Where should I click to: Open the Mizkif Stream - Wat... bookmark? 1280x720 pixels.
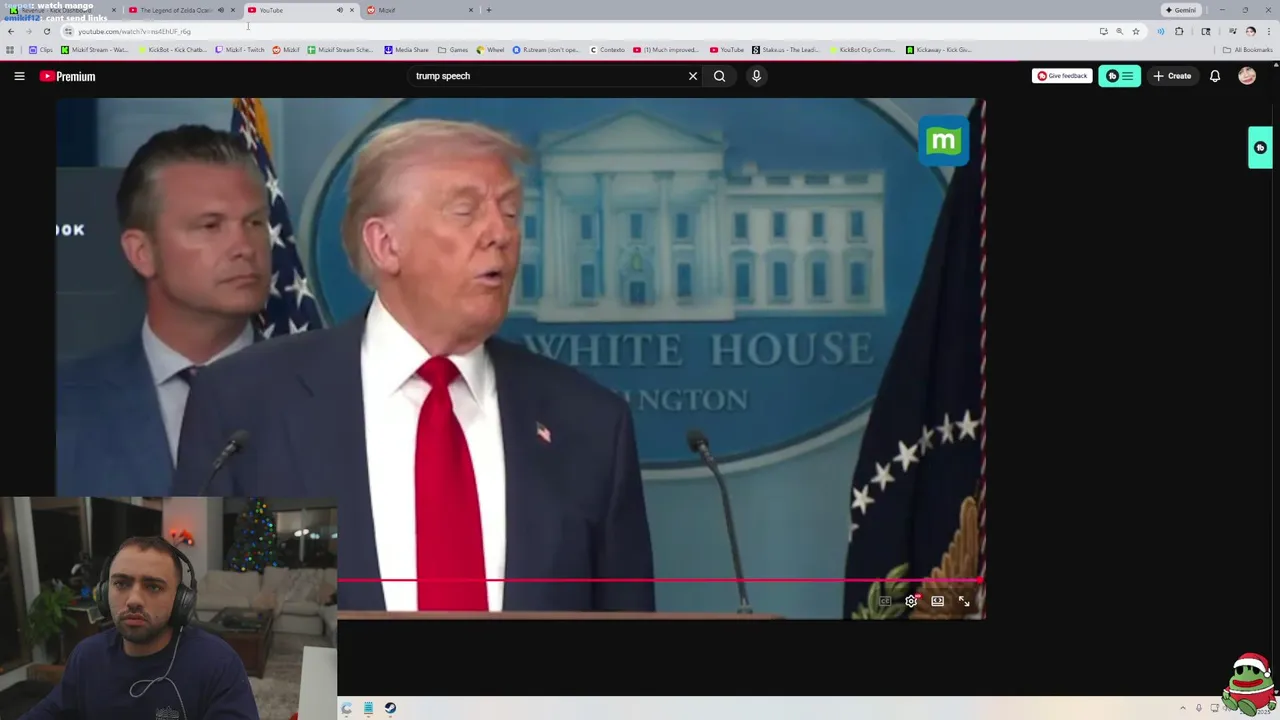point(94,50)
